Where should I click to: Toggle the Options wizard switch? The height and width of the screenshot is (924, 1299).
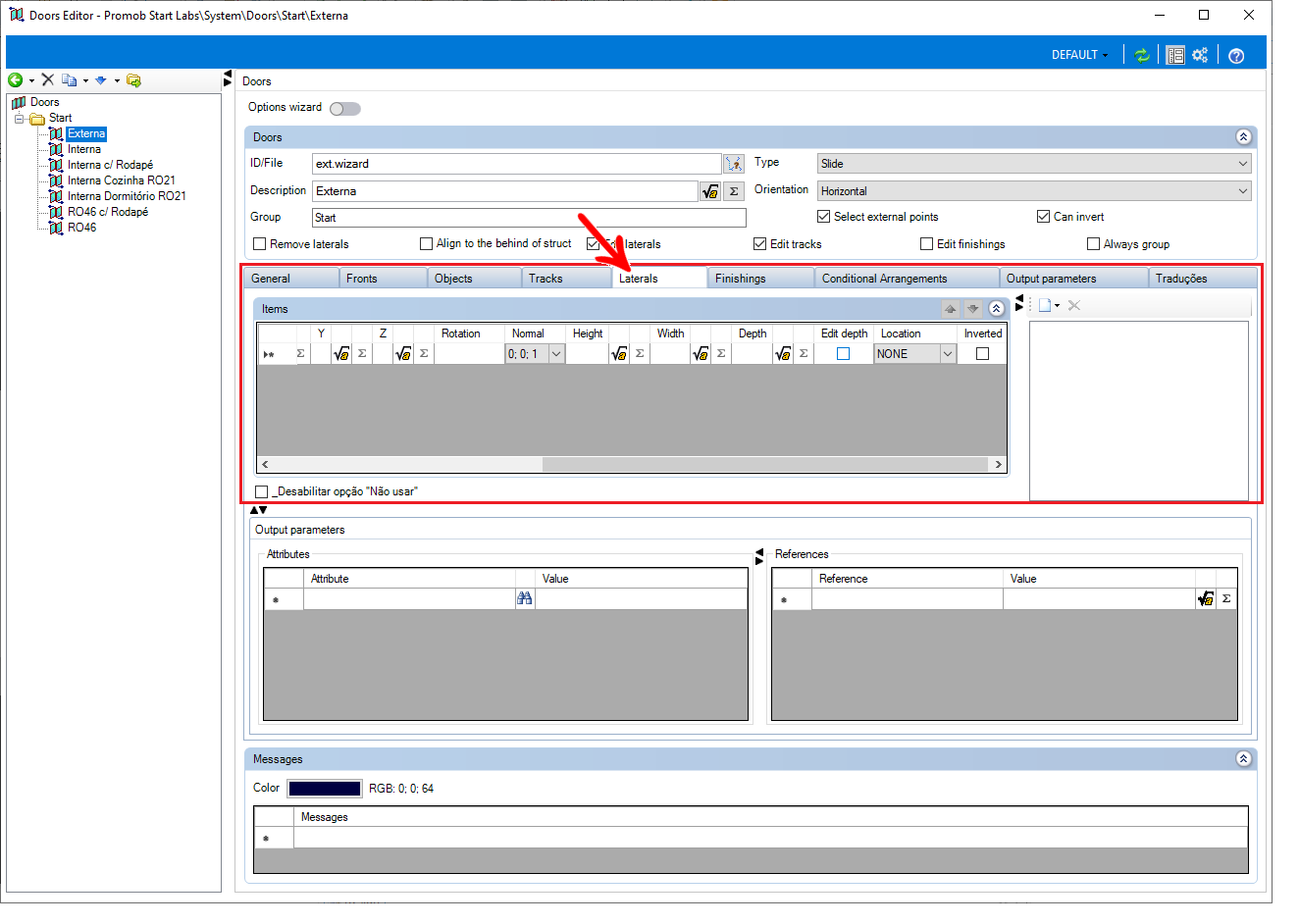(345, 109)
